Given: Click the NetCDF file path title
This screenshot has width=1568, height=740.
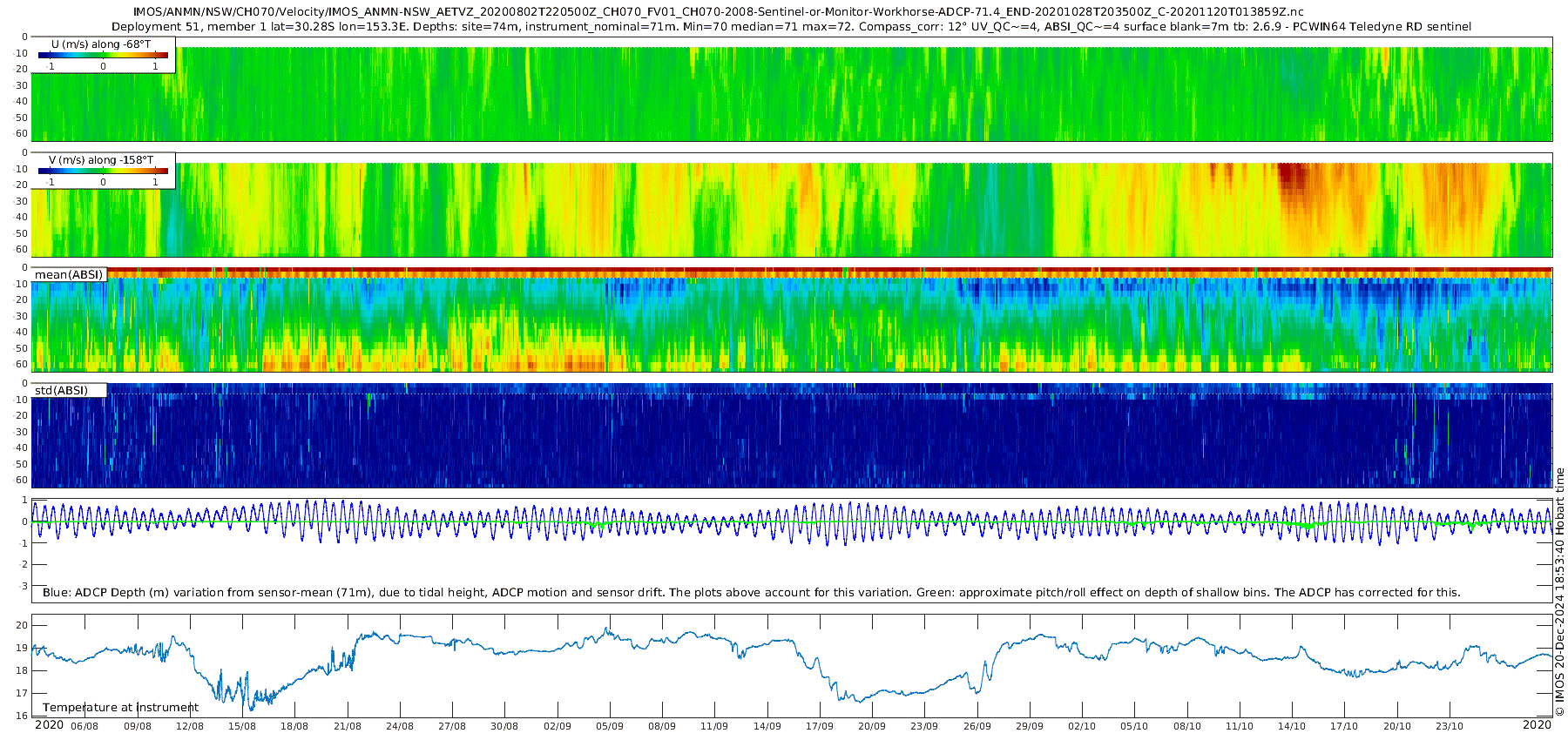Looking at the screenshot, I should pyautogui.click(x=719, y=11).
